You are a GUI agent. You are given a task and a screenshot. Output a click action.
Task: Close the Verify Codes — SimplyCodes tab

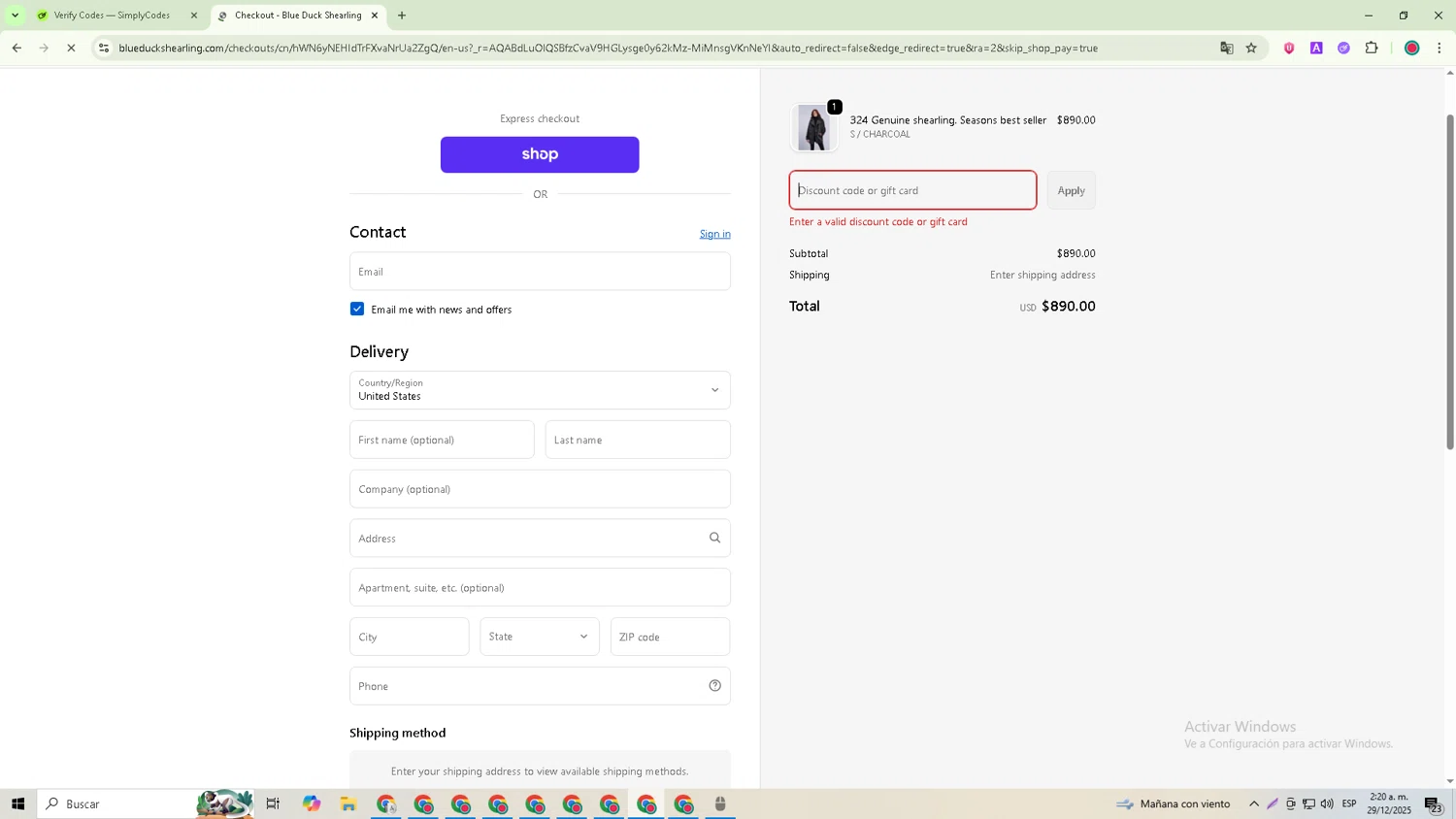(194, 16)
